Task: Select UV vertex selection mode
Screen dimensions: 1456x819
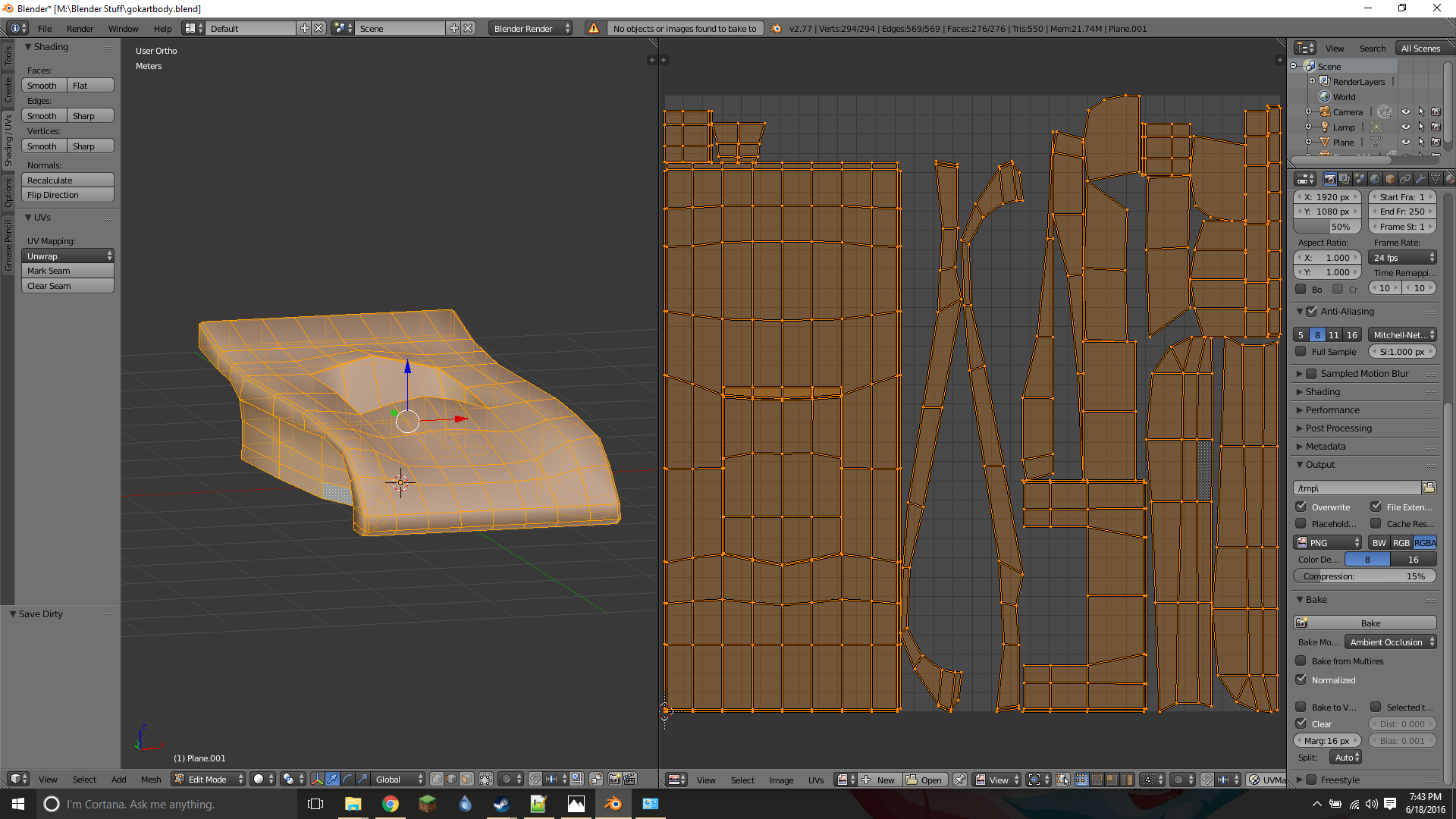Action: pyautogui.click(x=1081, y=780)
